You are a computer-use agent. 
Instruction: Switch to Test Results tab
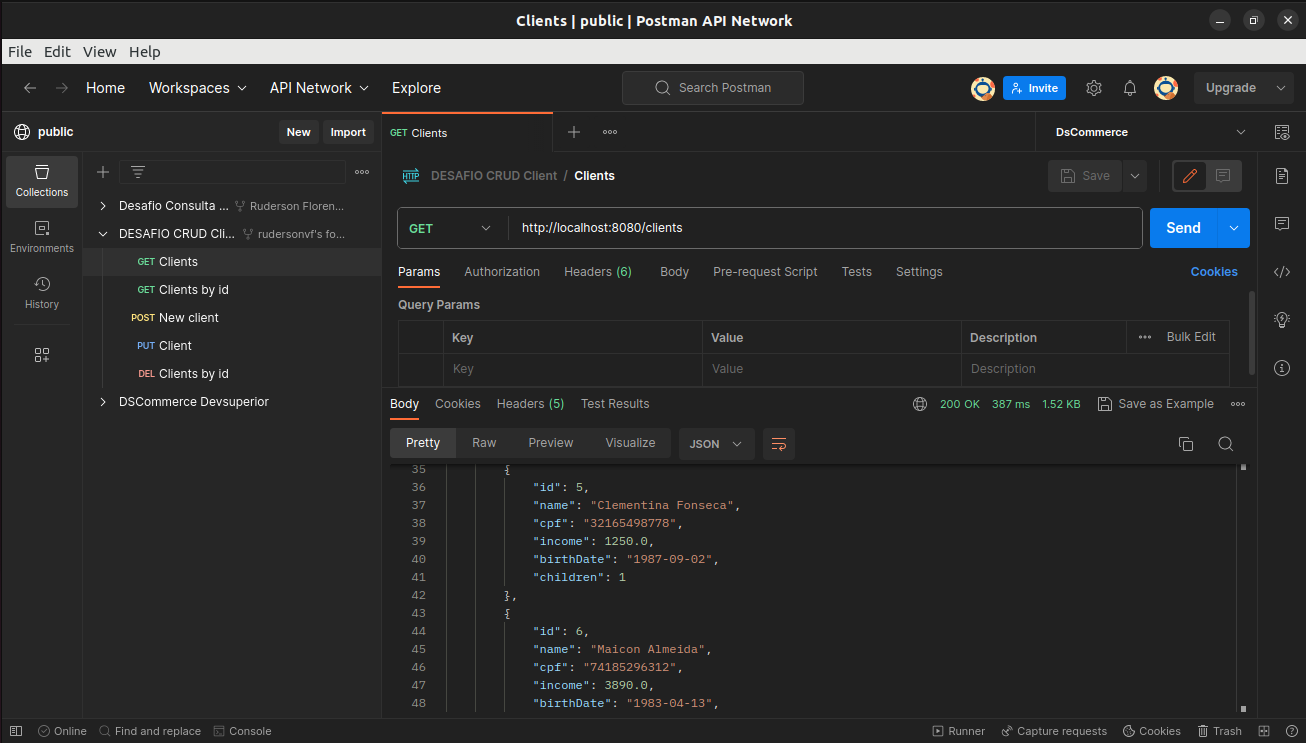coord(615,404)
